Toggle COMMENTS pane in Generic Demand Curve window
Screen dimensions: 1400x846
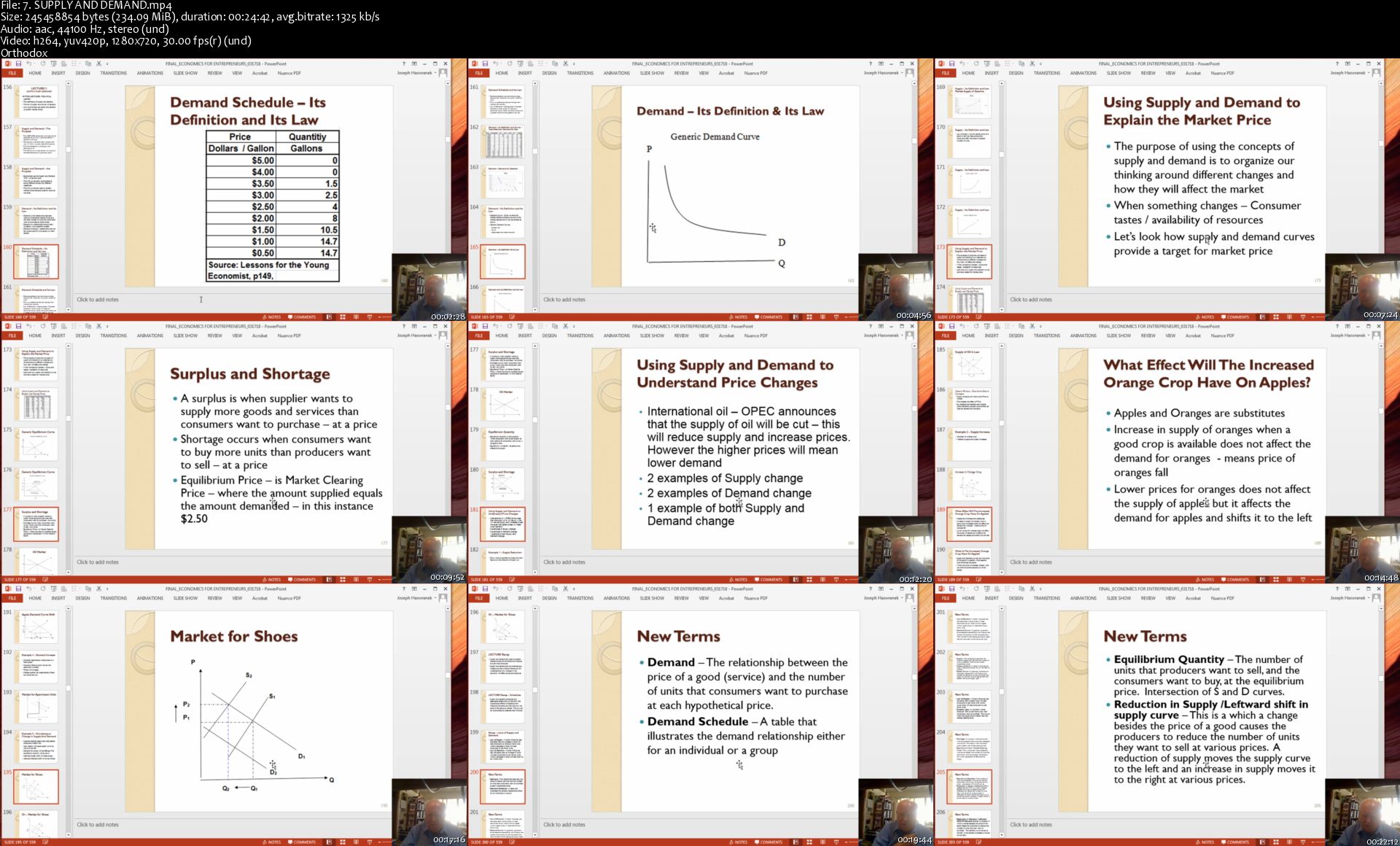click(768, 317)
